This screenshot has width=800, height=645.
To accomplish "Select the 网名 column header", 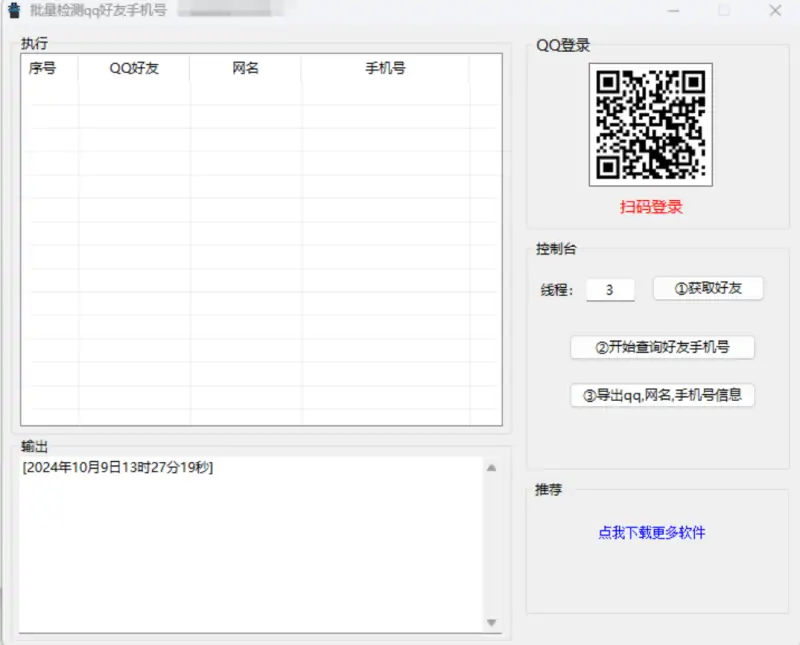I will coord(247,68).
